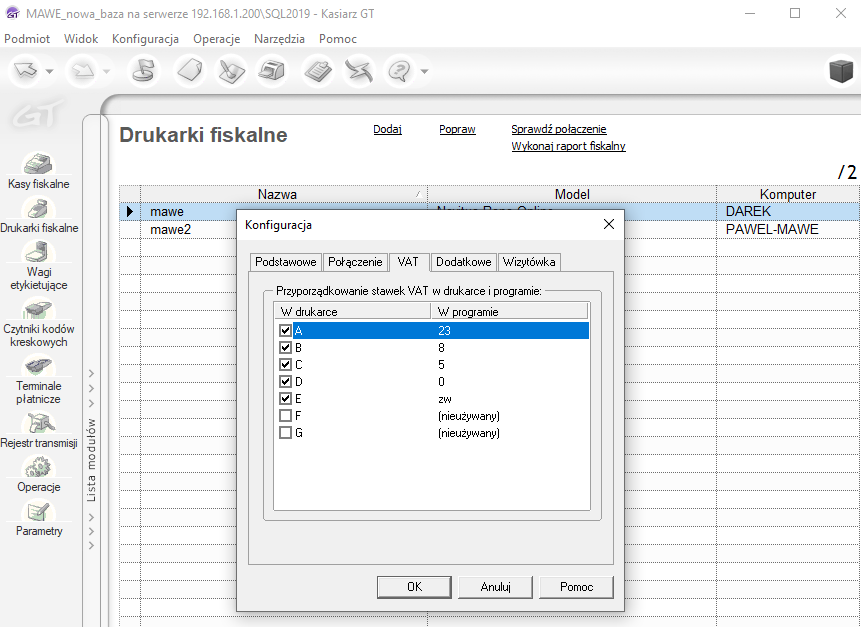Sort by the Nazwa column header
Viewport: 861px width, 627px height.
coord(277,194)
